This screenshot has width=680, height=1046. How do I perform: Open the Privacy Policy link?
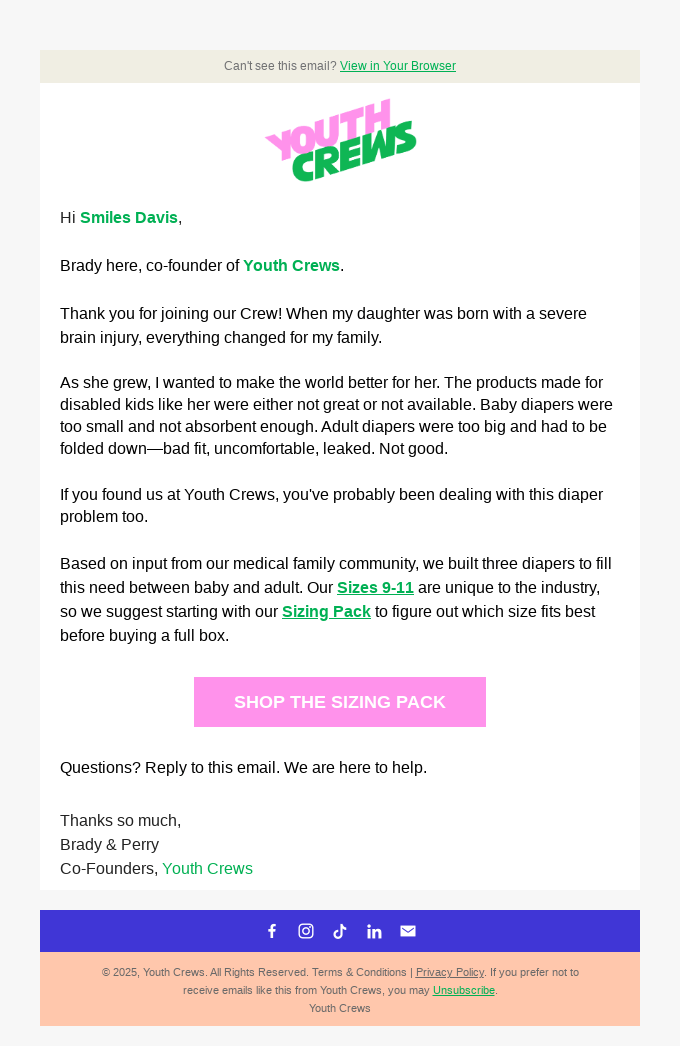(x=449, y=972)
